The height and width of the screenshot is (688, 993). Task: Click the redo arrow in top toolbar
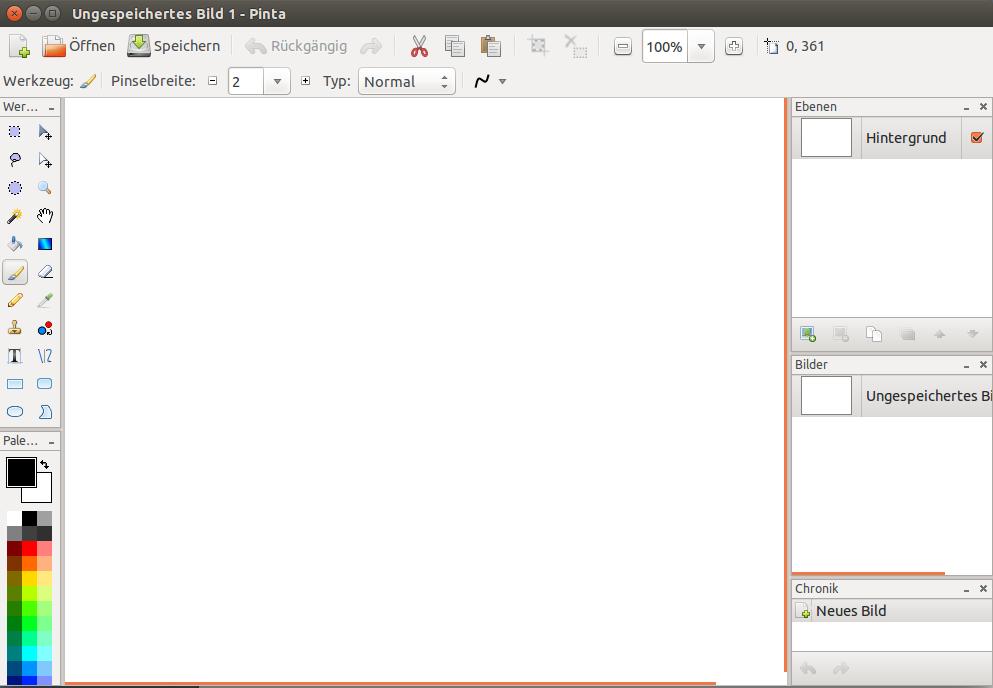pos(372,46)
